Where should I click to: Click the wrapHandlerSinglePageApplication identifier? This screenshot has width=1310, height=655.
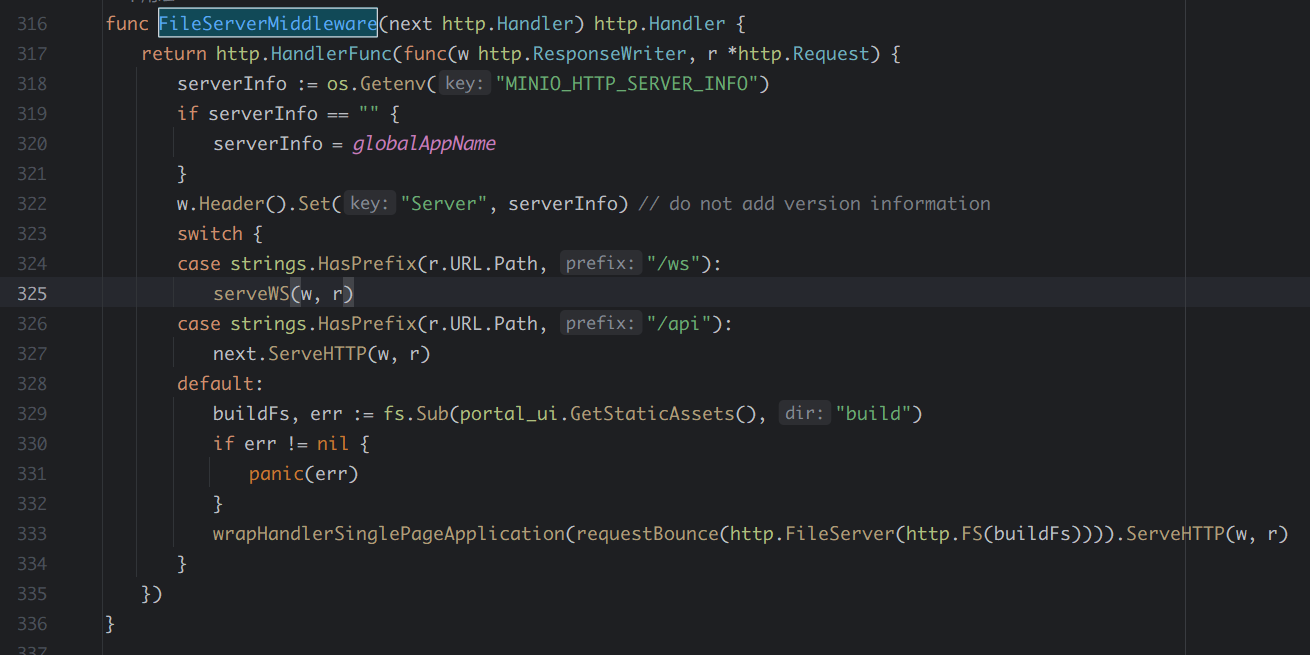[x=389, y=533]
